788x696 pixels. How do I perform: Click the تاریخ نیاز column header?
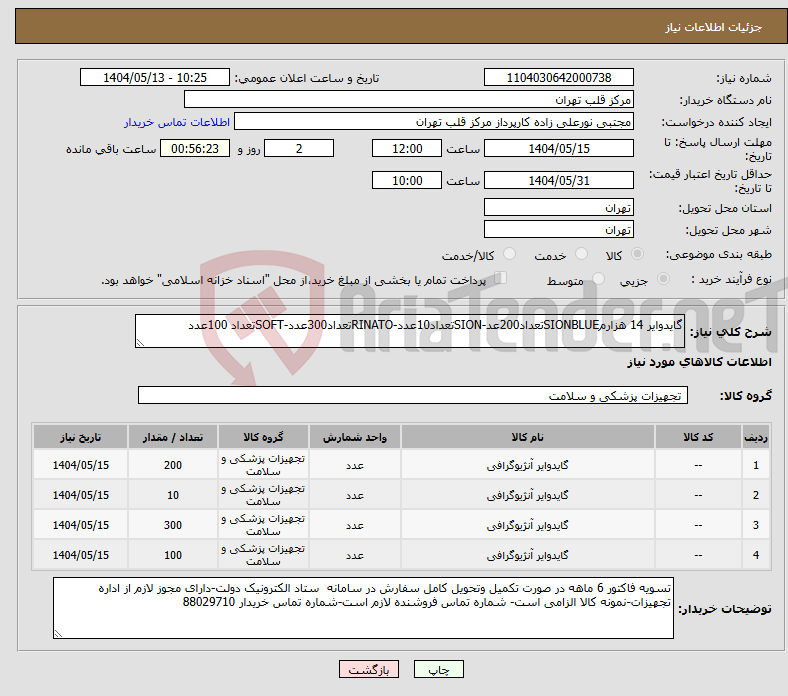pos(80,437)
